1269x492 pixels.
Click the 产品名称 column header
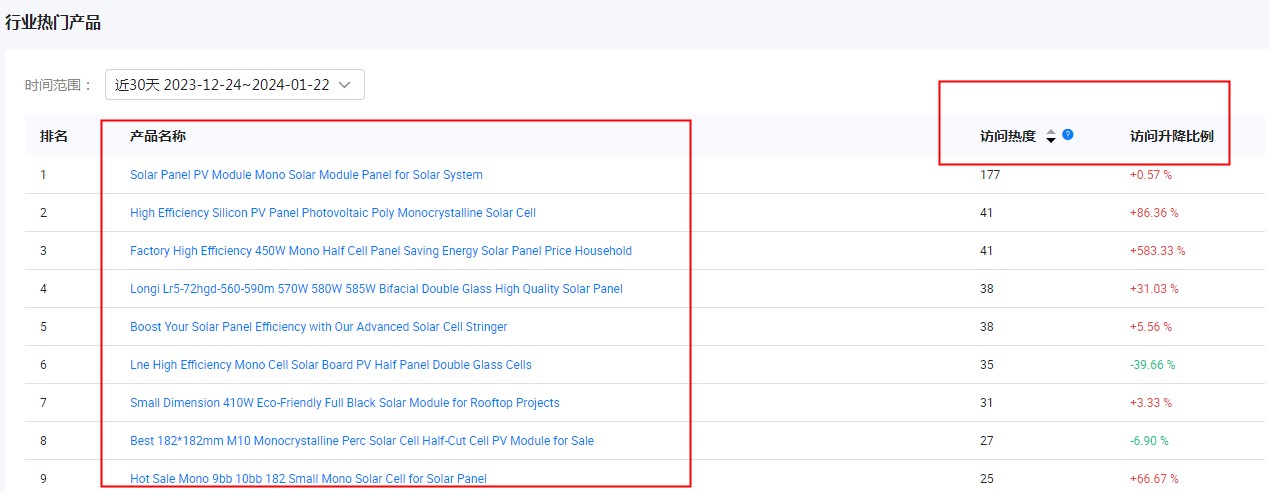(158, 136)
